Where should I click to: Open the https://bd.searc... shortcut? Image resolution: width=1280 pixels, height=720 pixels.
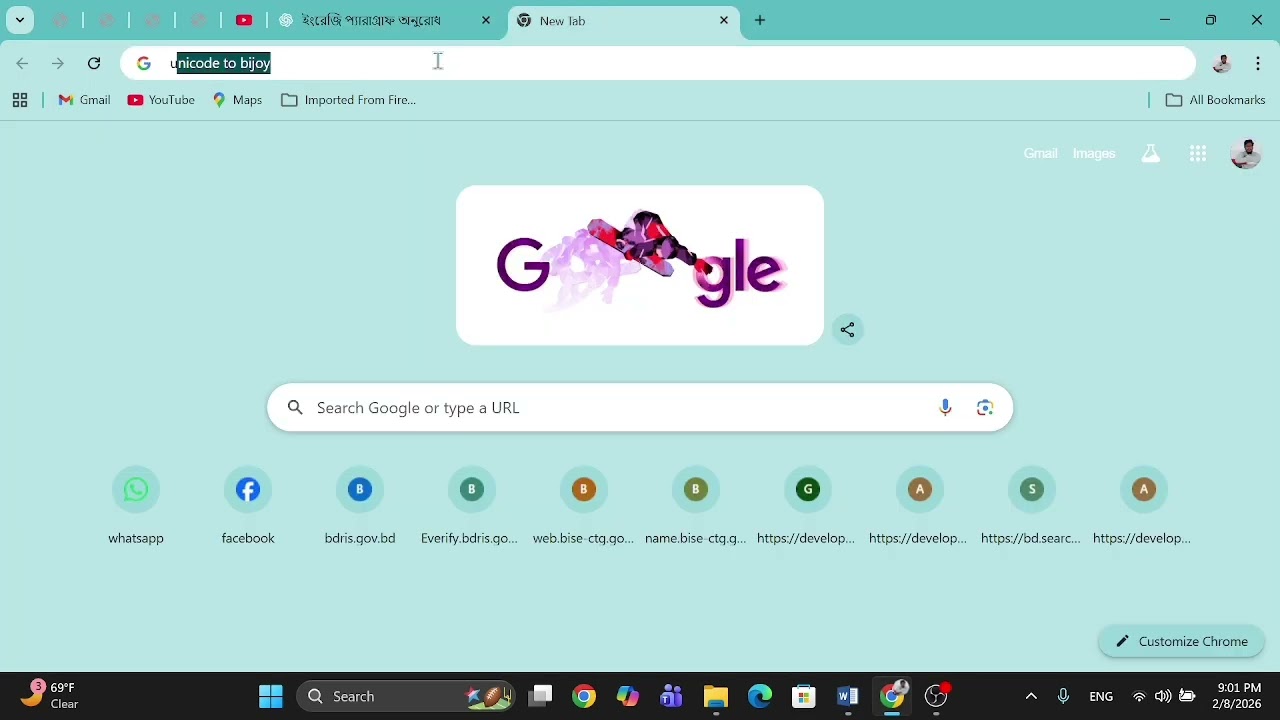[x=1032, y=507]
